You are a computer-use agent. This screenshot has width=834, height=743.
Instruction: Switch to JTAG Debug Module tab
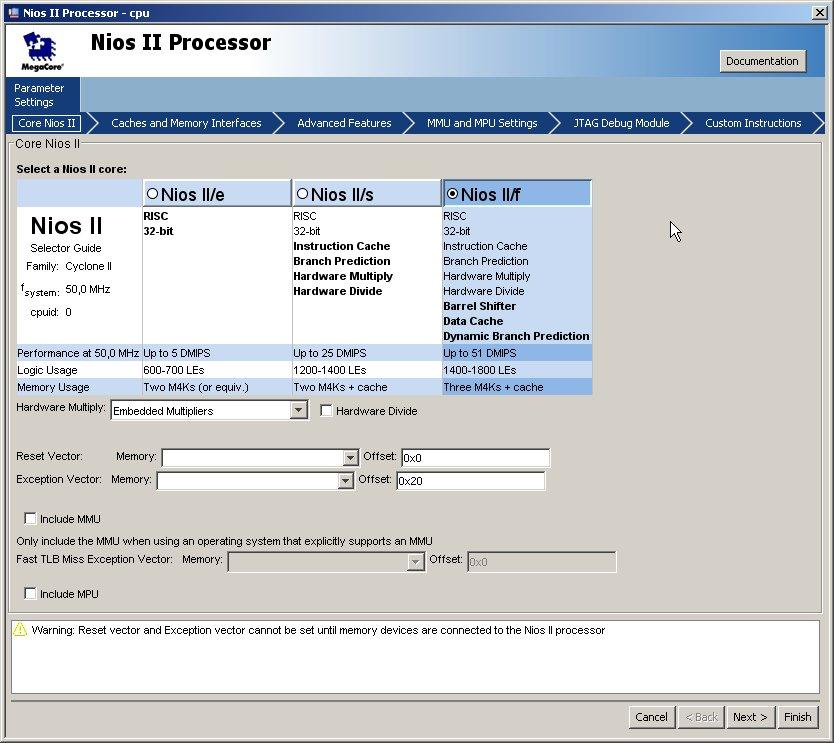621,123
